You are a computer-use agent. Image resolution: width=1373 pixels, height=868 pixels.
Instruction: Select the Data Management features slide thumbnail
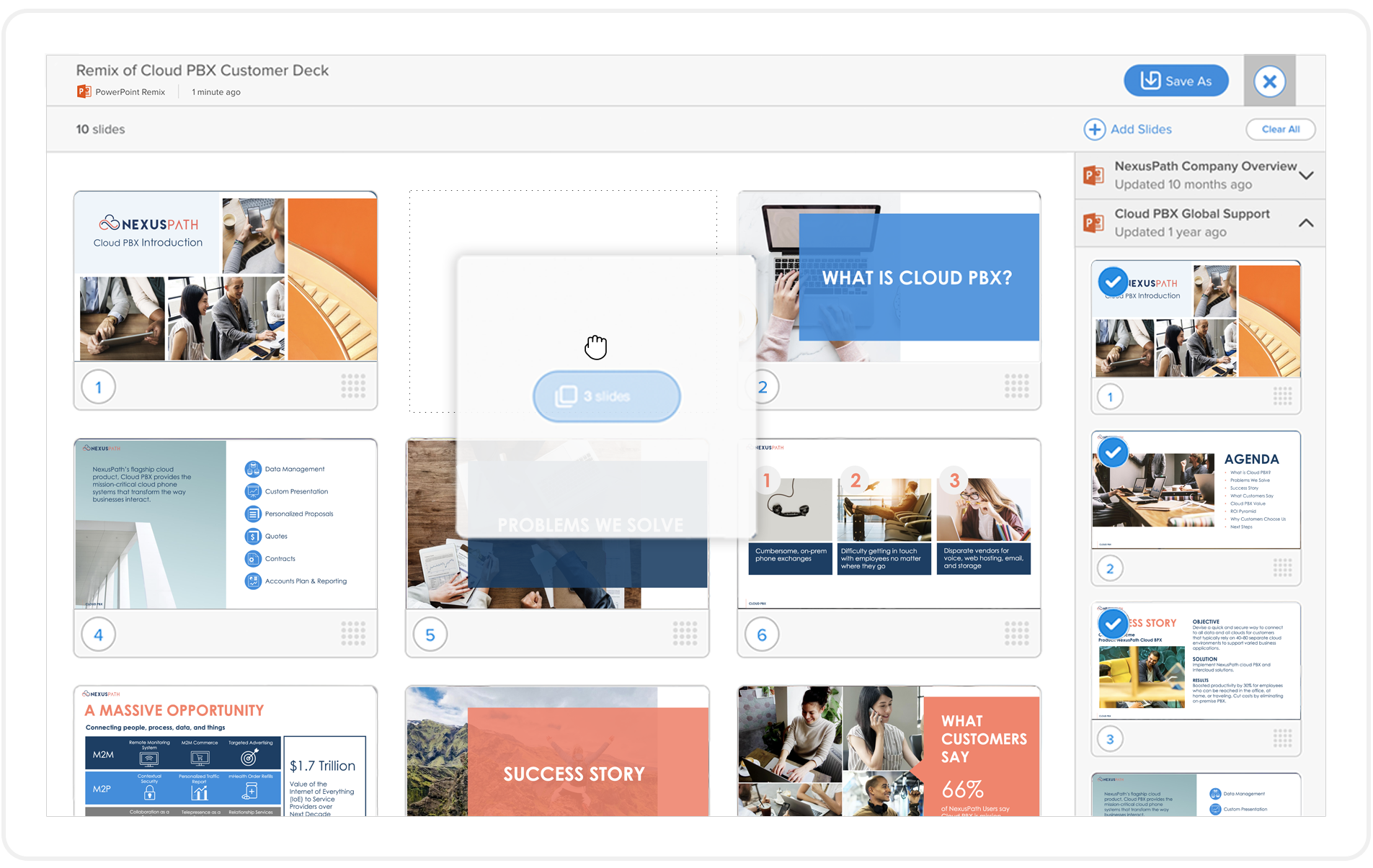226,524
